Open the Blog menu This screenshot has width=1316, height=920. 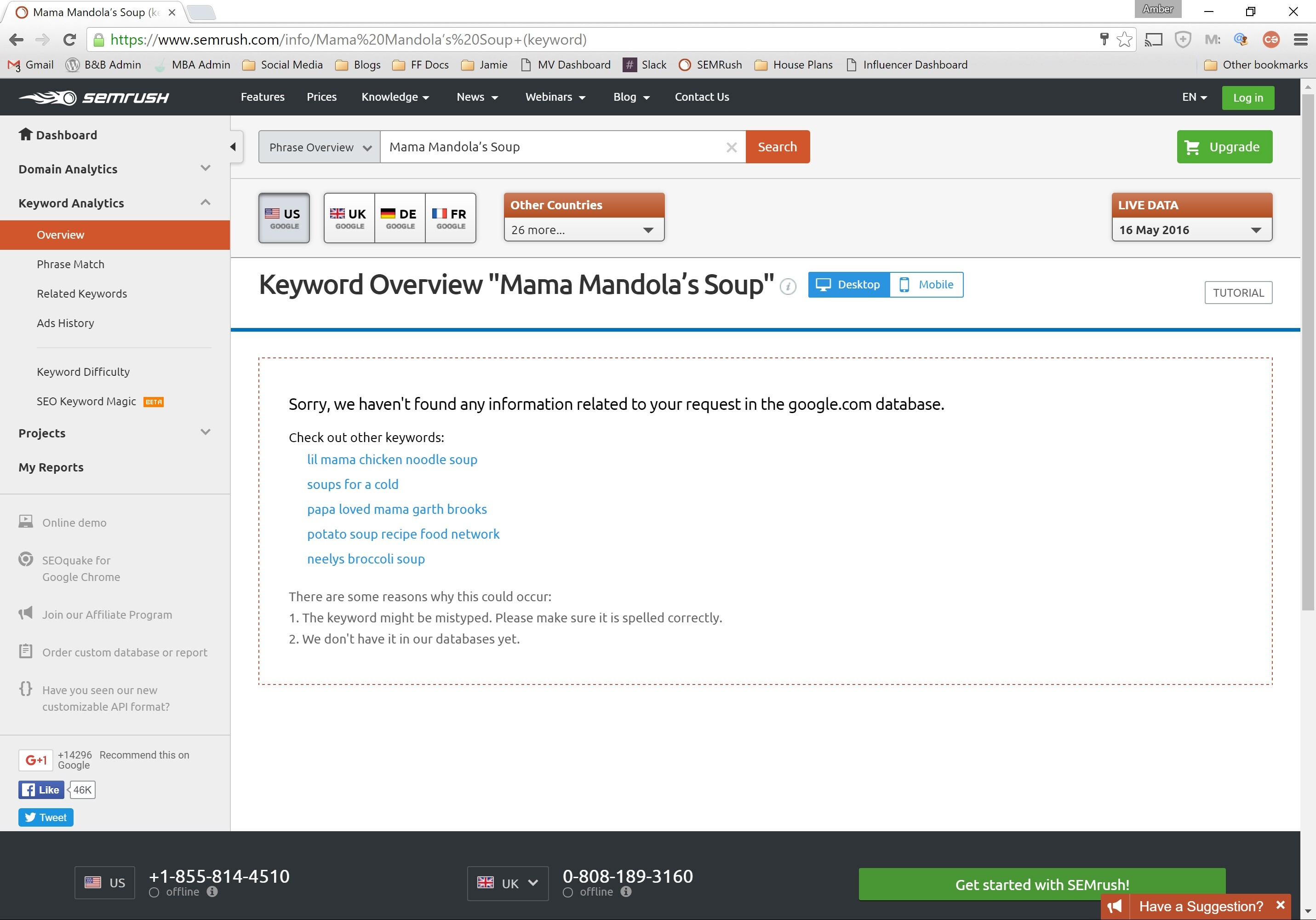point(632,97)
